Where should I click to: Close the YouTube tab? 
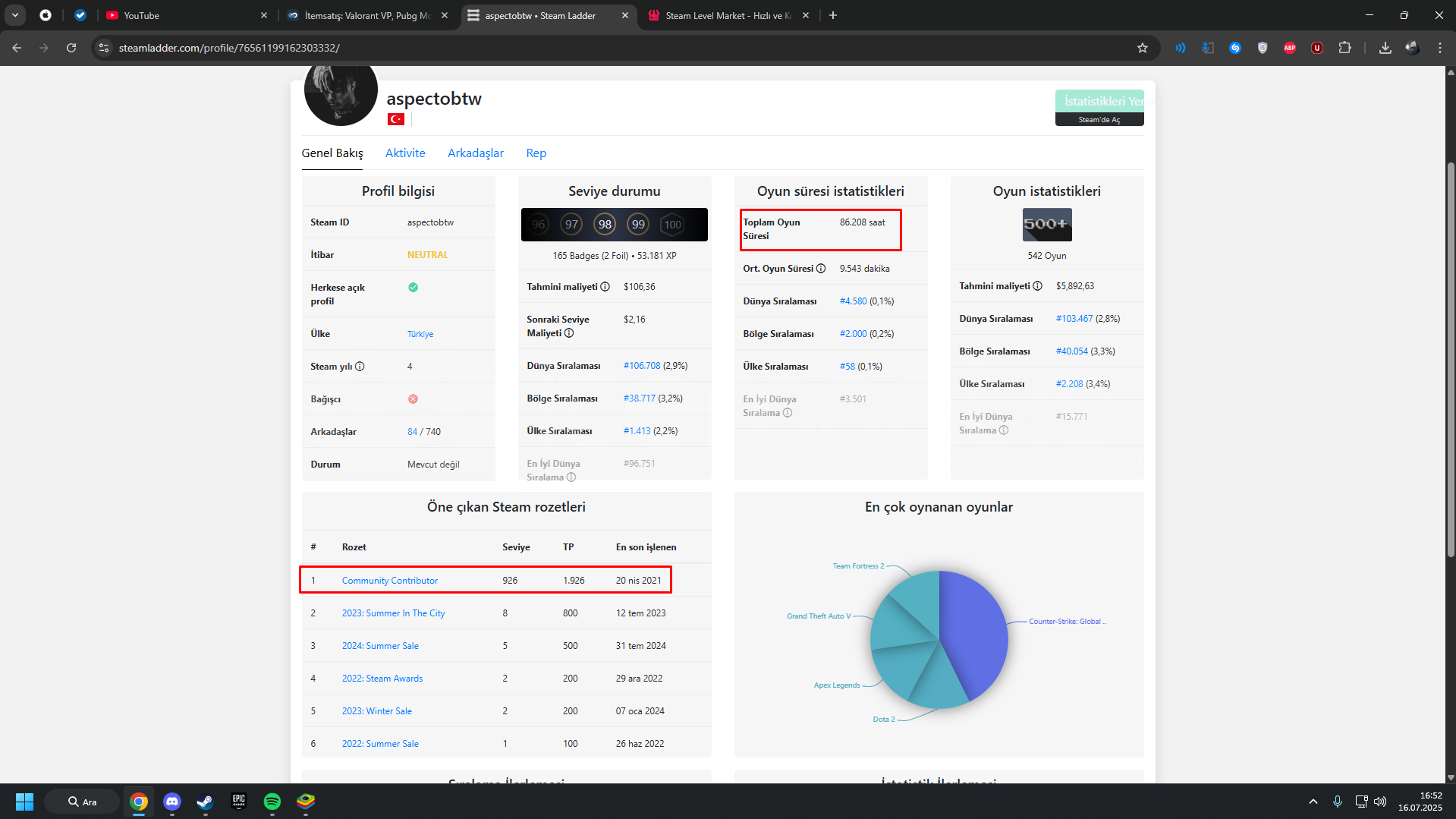(264, 15)
